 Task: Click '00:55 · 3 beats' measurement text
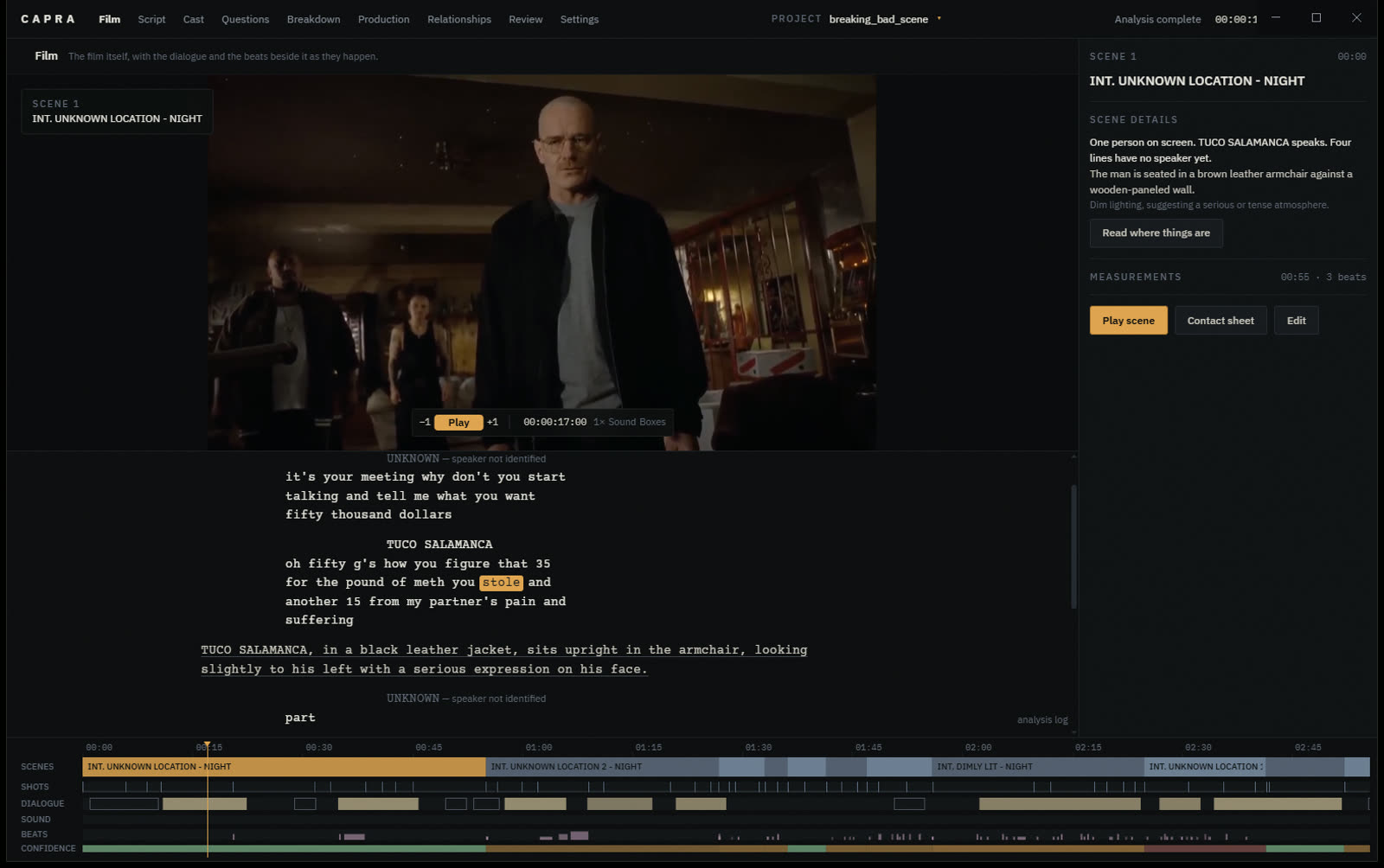coord(1323,278)
